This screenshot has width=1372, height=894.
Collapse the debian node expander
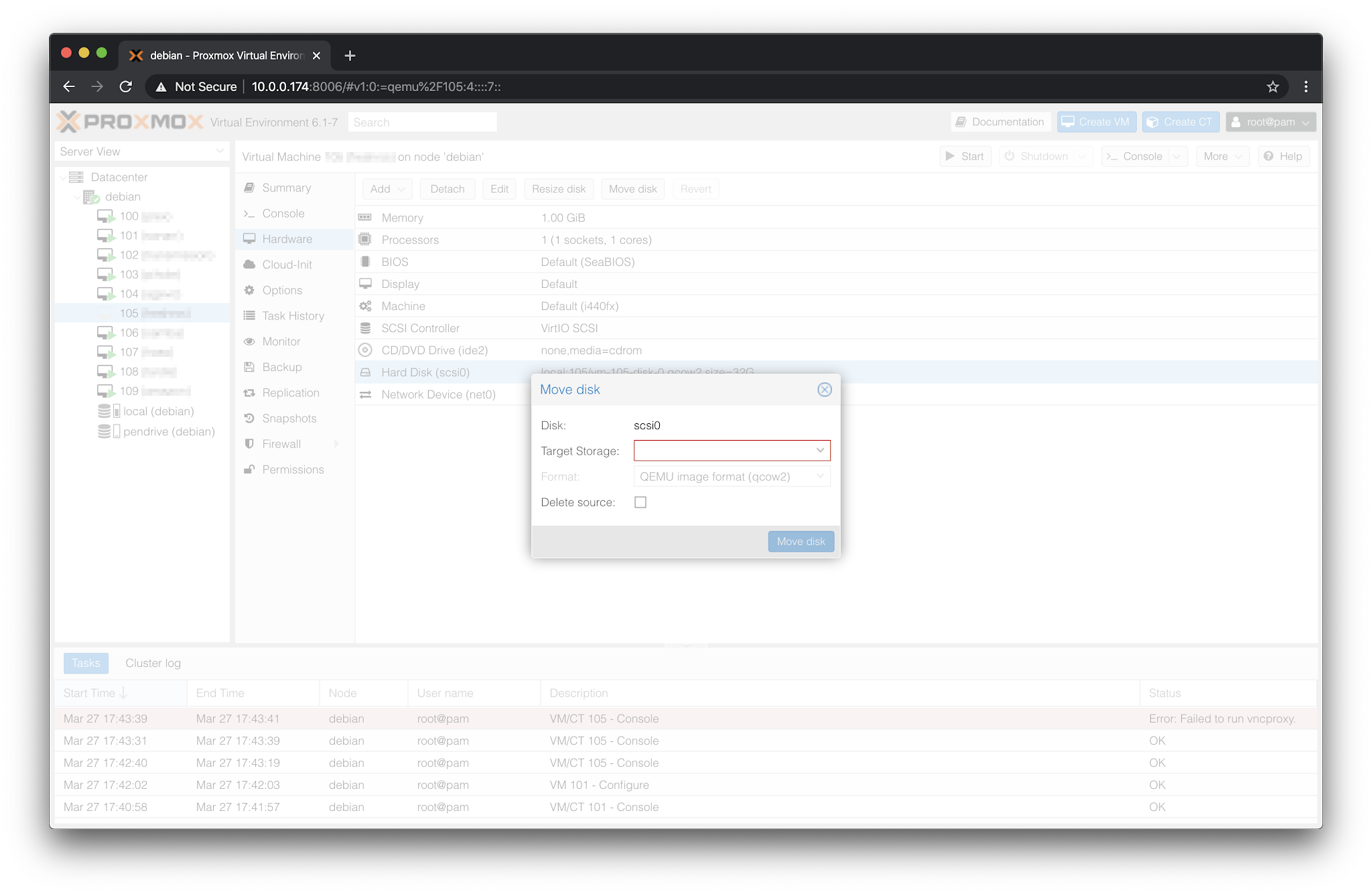point(76,197)
